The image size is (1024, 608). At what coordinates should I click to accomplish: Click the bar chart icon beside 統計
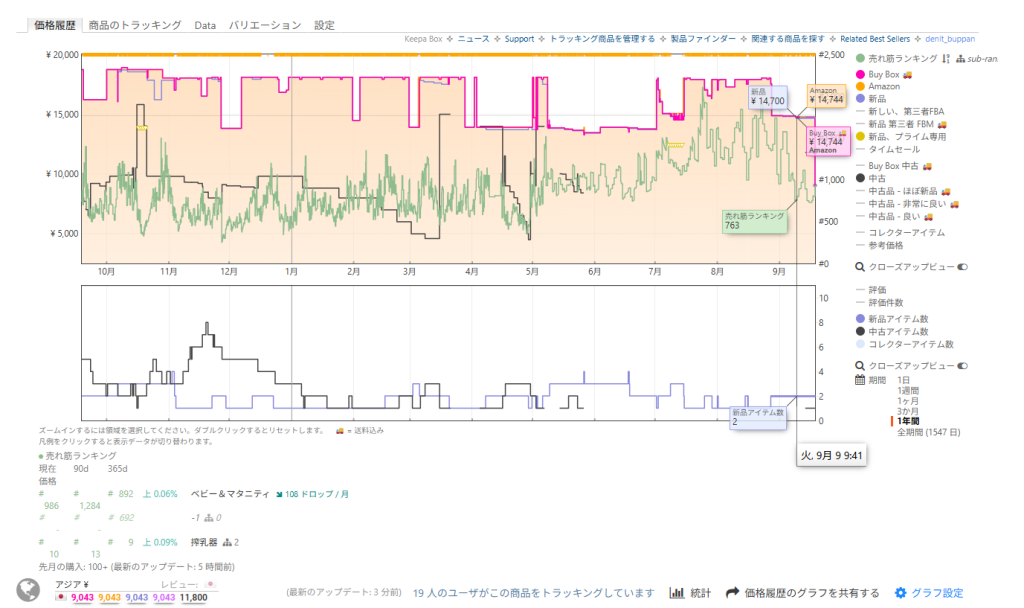677,593
